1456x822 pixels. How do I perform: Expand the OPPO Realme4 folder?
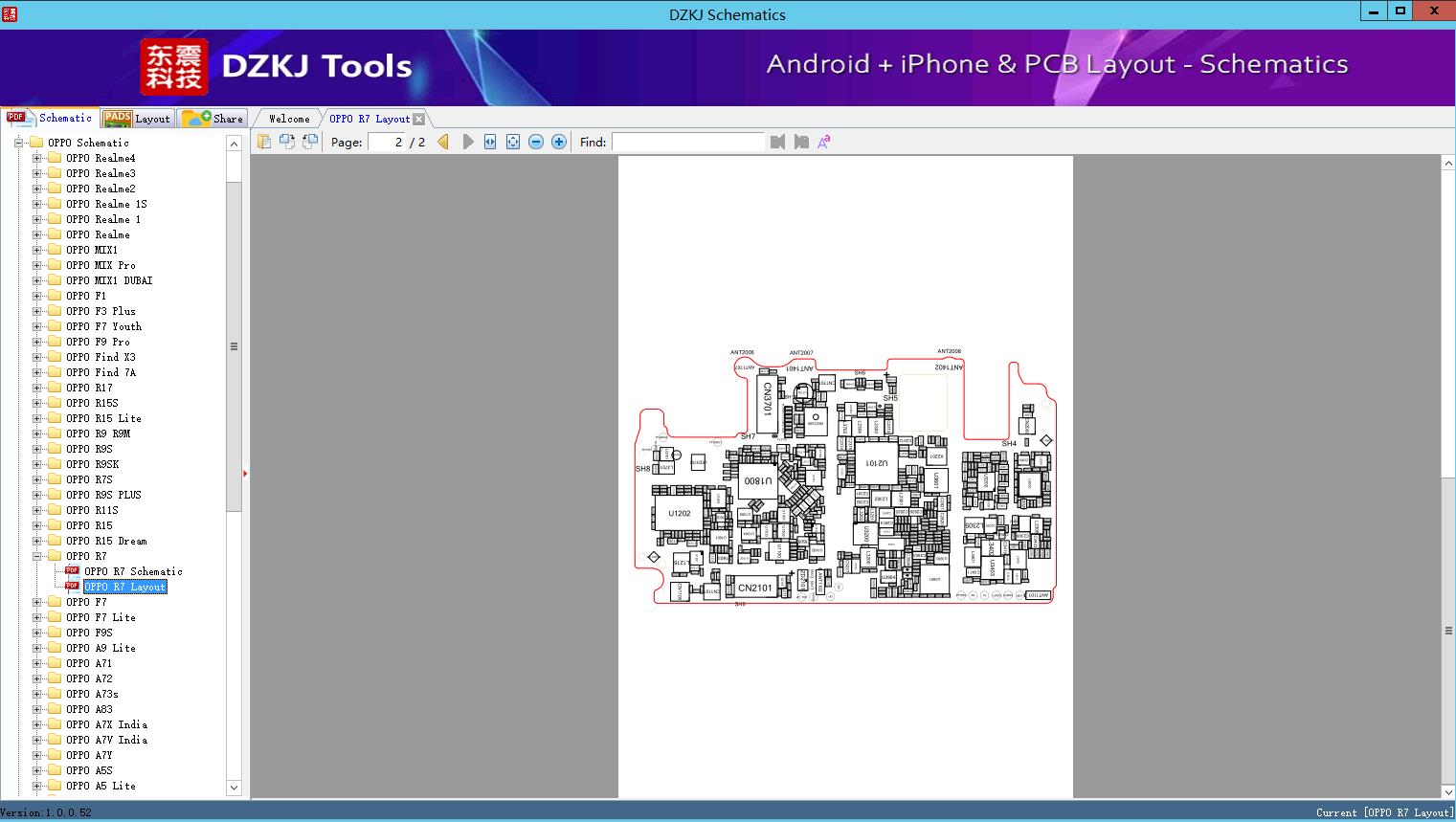[37, 158]
